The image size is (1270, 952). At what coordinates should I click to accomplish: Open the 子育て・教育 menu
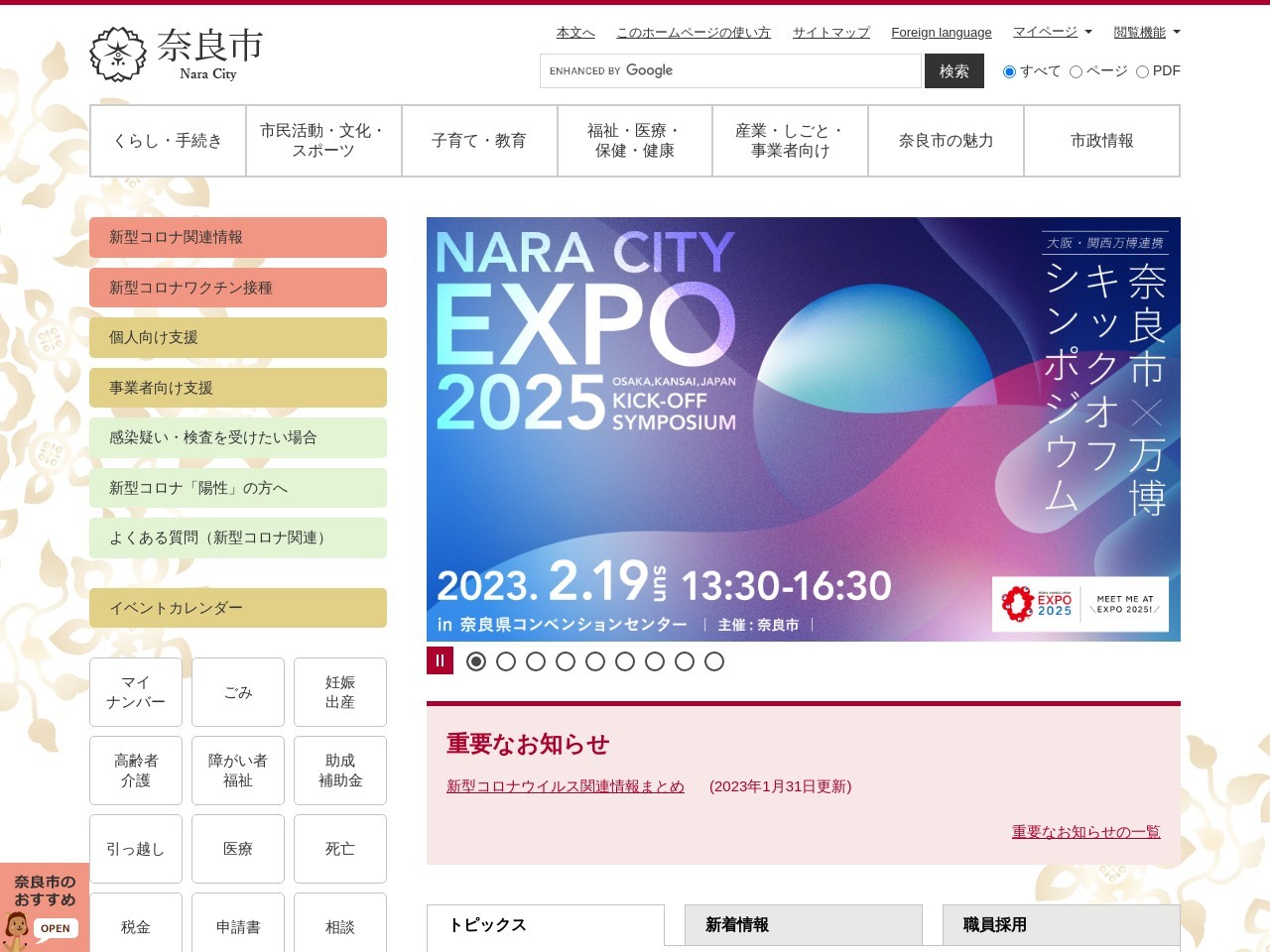(x=479, y=141)
